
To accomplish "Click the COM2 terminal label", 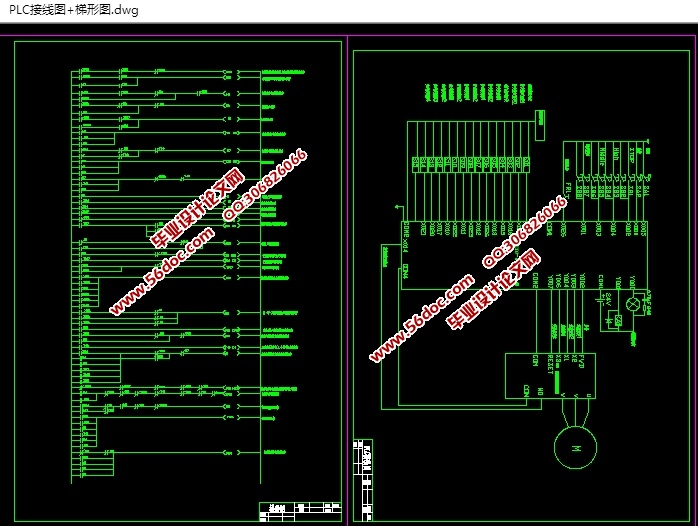I will [535, 279].
